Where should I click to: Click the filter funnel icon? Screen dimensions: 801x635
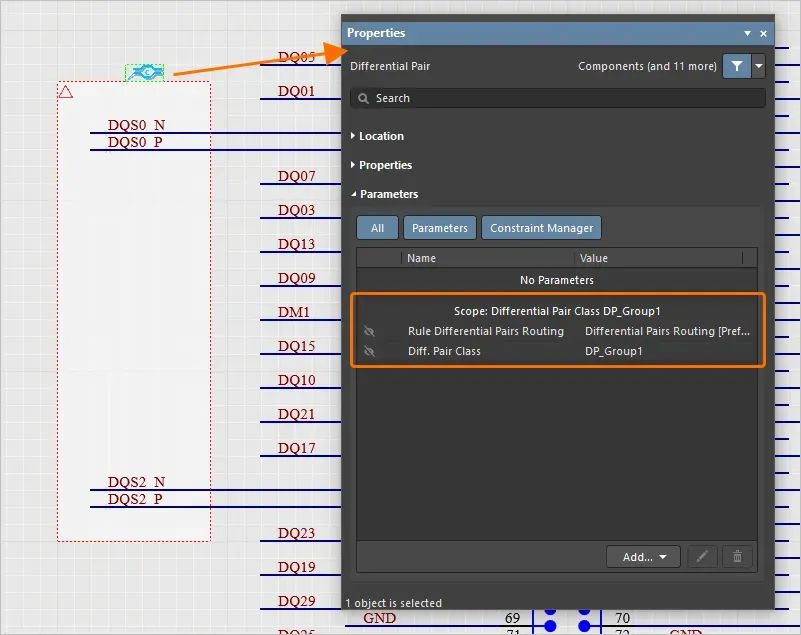point(737,66)
